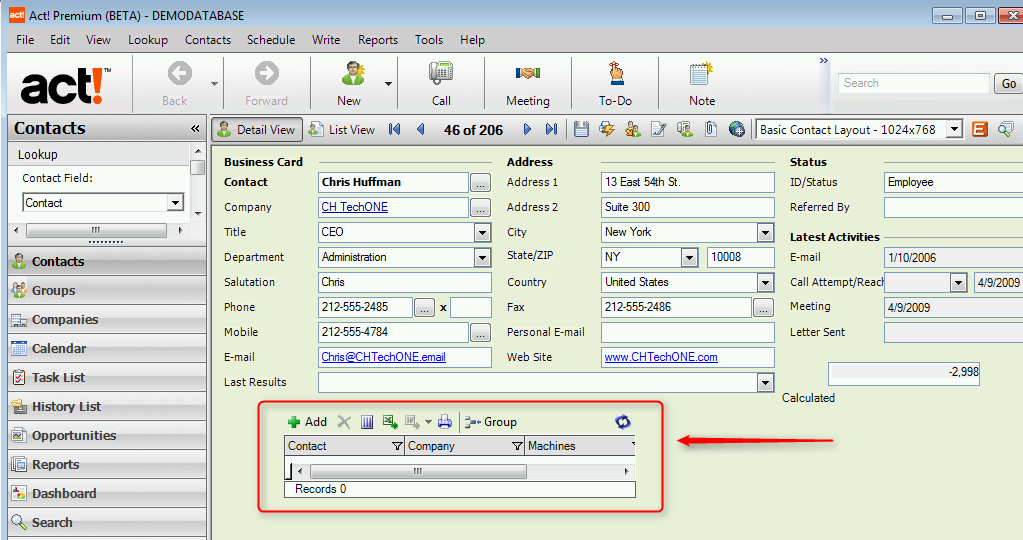Click the Forward navigation button
This screenshot has height=540, width=1023.
pyautogui.click(x=266, y=83)
